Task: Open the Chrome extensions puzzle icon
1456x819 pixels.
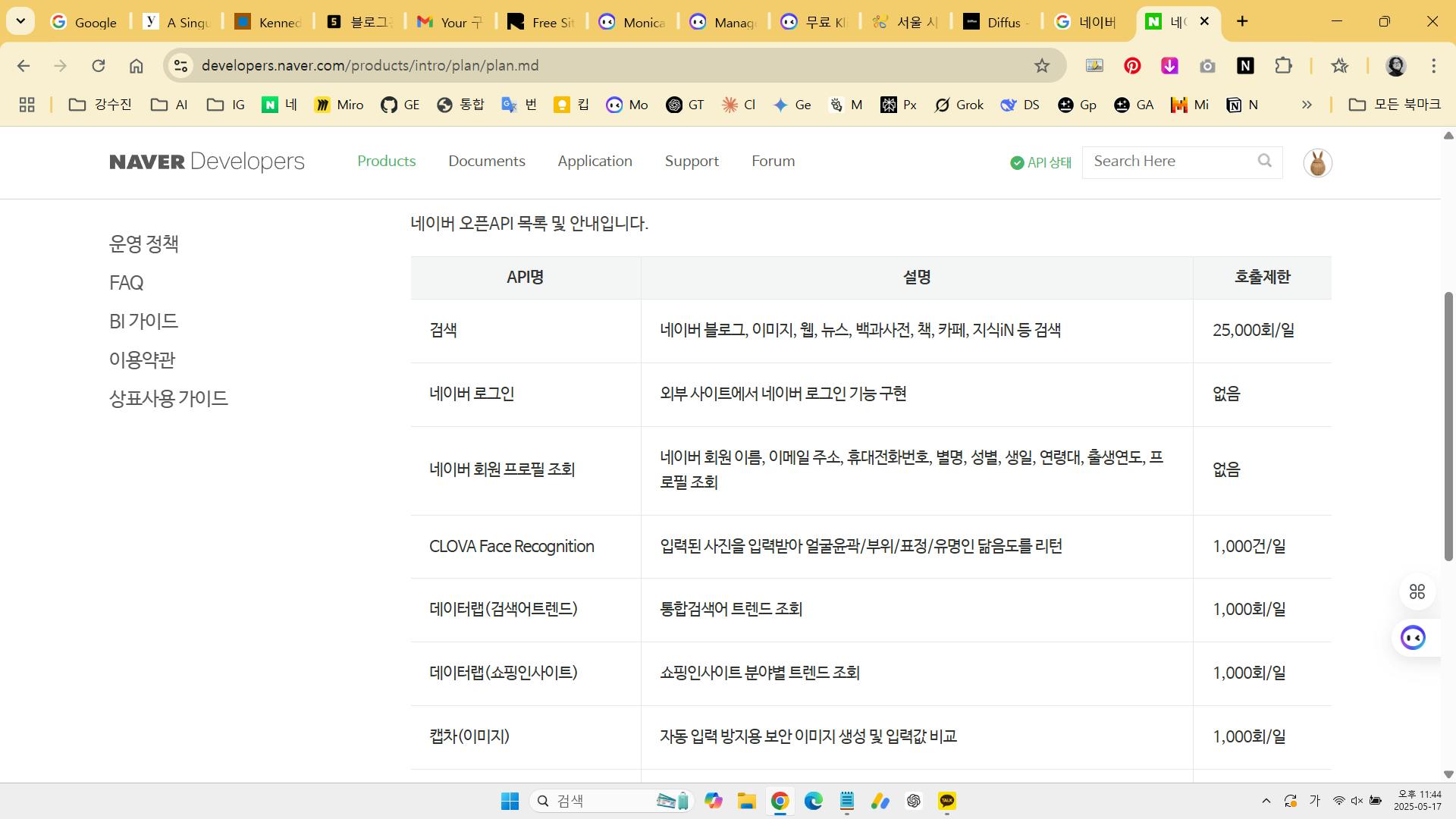Action: 1283,66
